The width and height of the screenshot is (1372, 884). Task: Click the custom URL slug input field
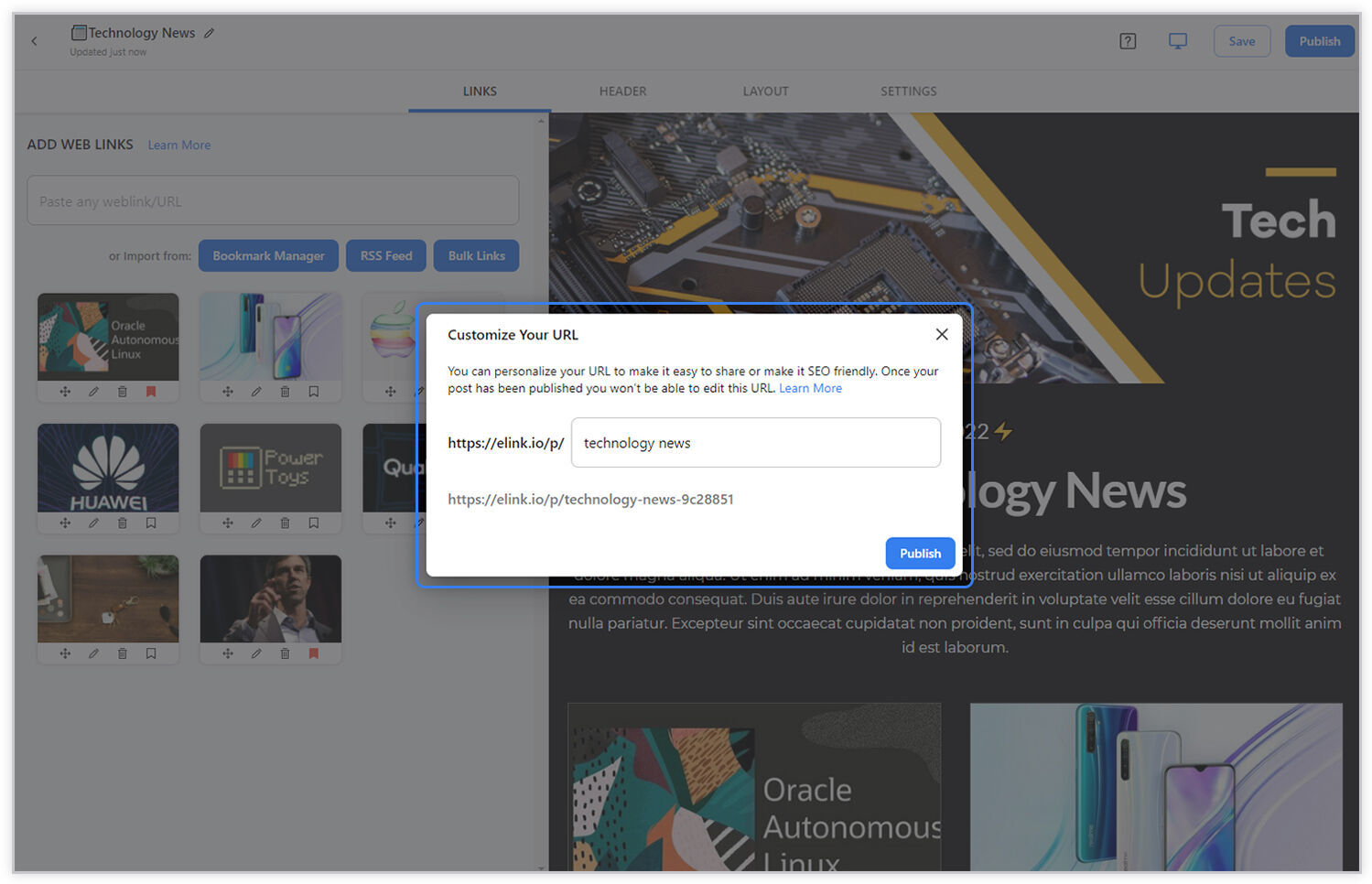point(755,443)
